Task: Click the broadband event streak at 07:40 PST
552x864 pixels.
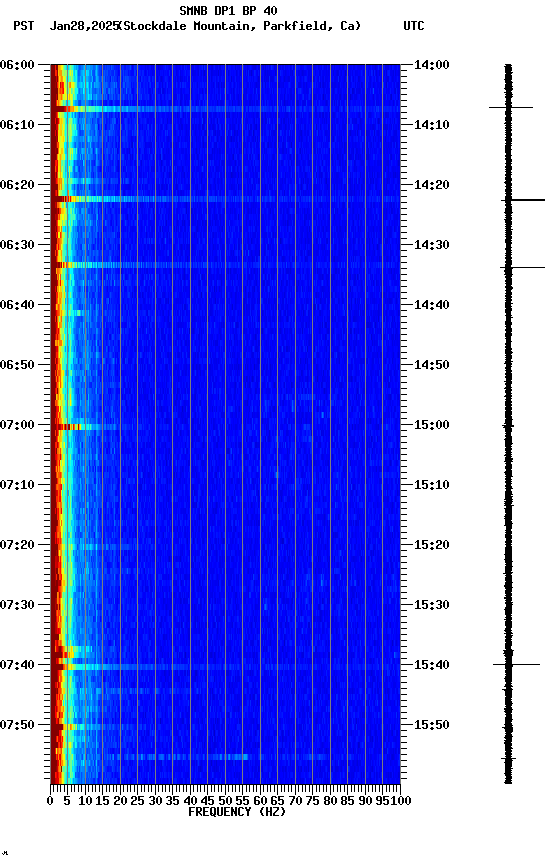Action: (225, 667)
